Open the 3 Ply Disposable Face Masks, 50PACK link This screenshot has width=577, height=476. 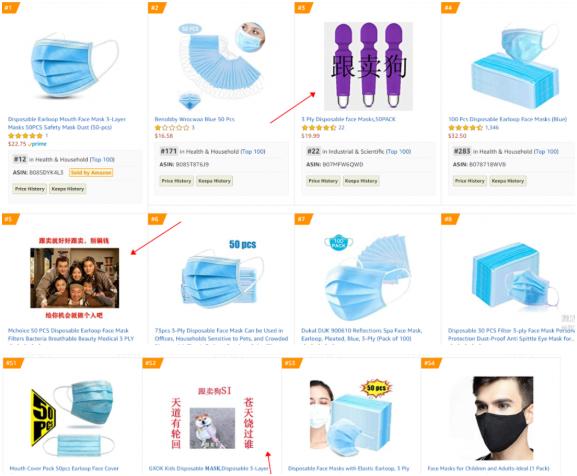coord(348,119)
